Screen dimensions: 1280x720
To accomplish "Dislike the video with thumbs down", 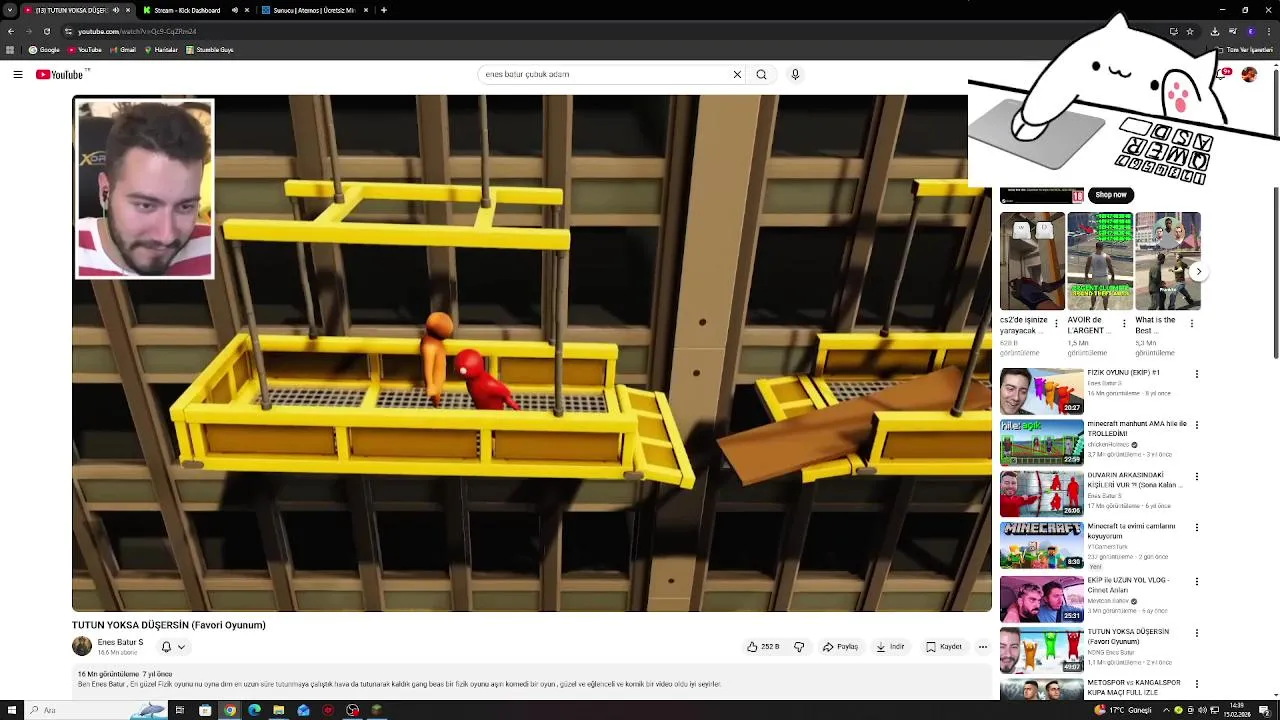I will point(799,647).
